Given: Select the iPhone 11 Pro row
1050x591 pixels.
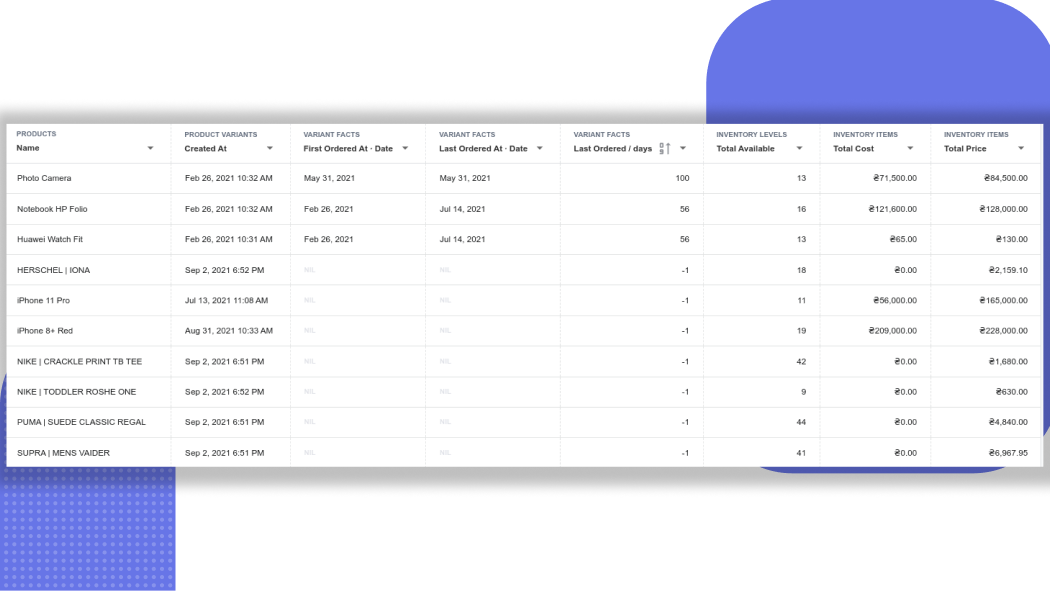Looking at the screenshot, I should point(524,301).
